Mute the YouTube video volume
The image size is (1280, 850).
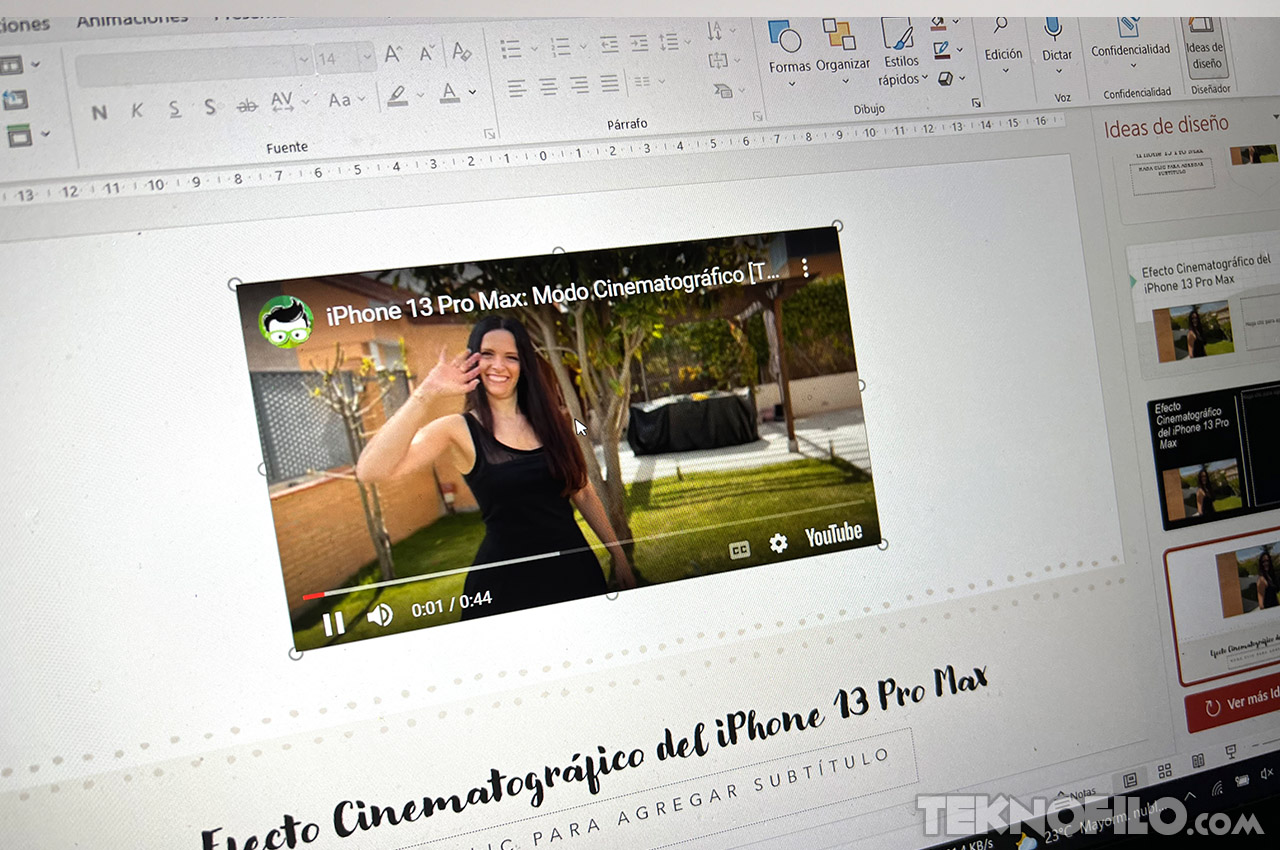point(380,615)
